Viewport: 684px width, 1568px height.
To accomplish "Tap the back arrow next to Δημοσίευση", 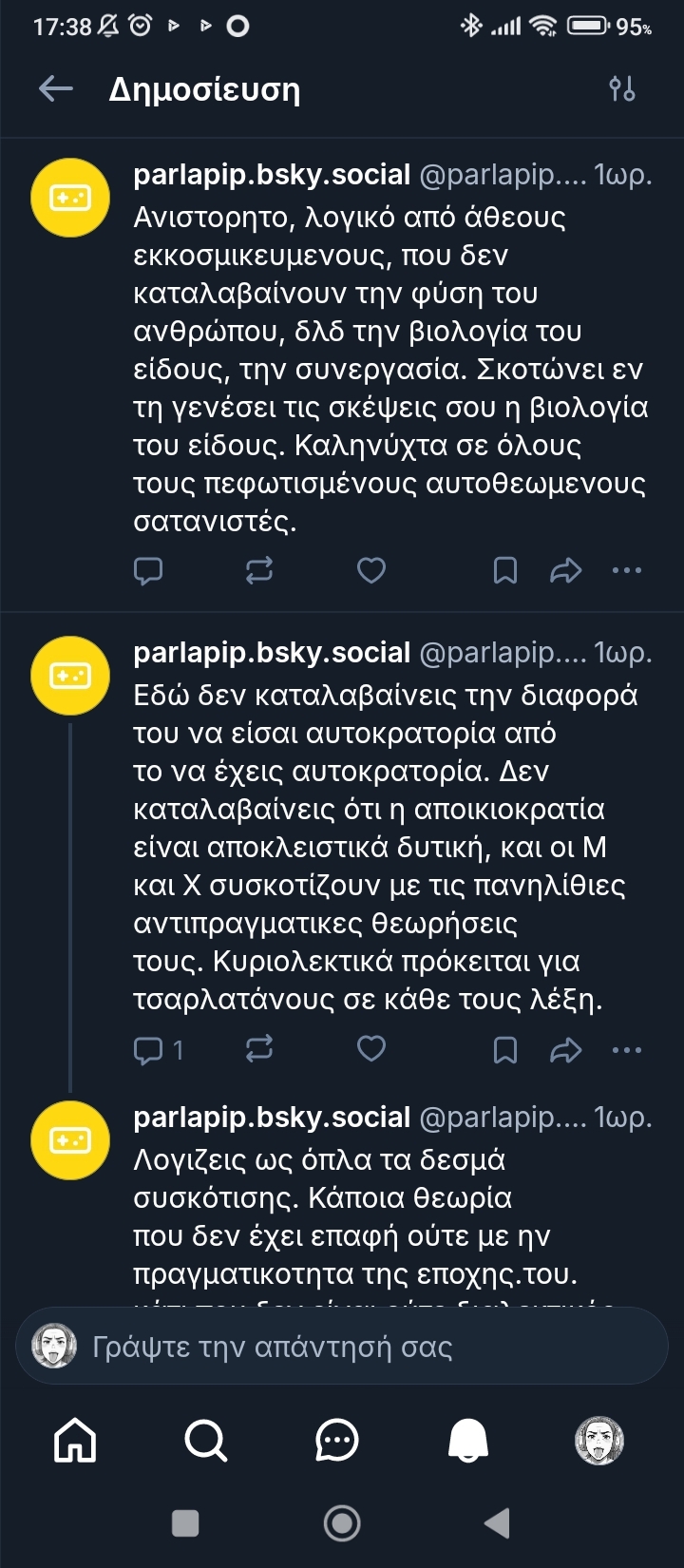I will pyautogui.click(x=56, y=89).
